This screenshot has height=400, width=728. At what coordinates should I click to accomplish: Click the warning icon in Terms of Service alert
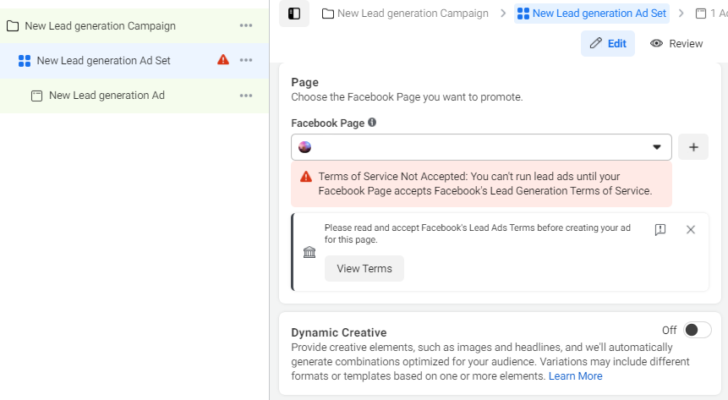306,177
